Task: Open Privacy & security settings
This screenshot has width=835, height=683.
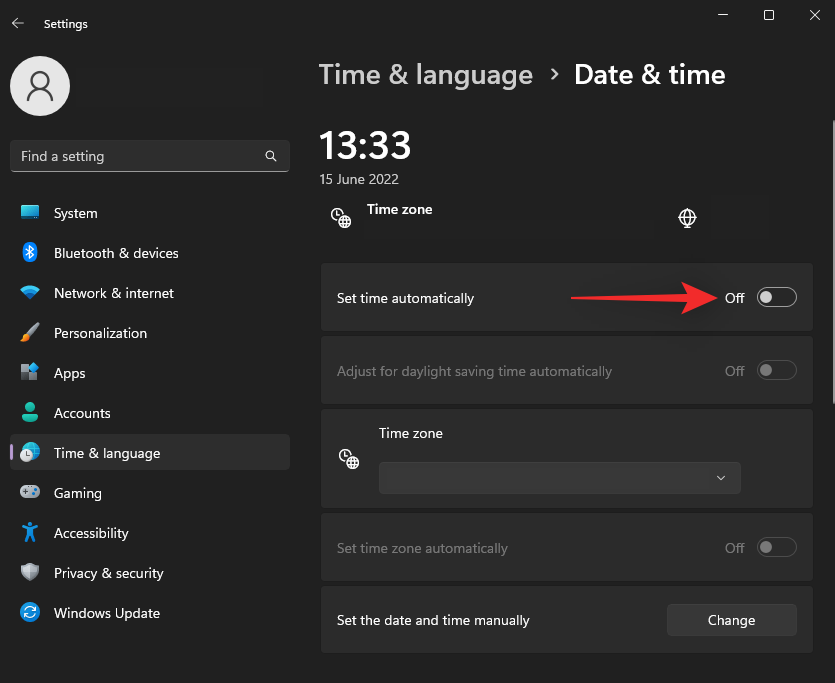Action: (x=107, y=573)
